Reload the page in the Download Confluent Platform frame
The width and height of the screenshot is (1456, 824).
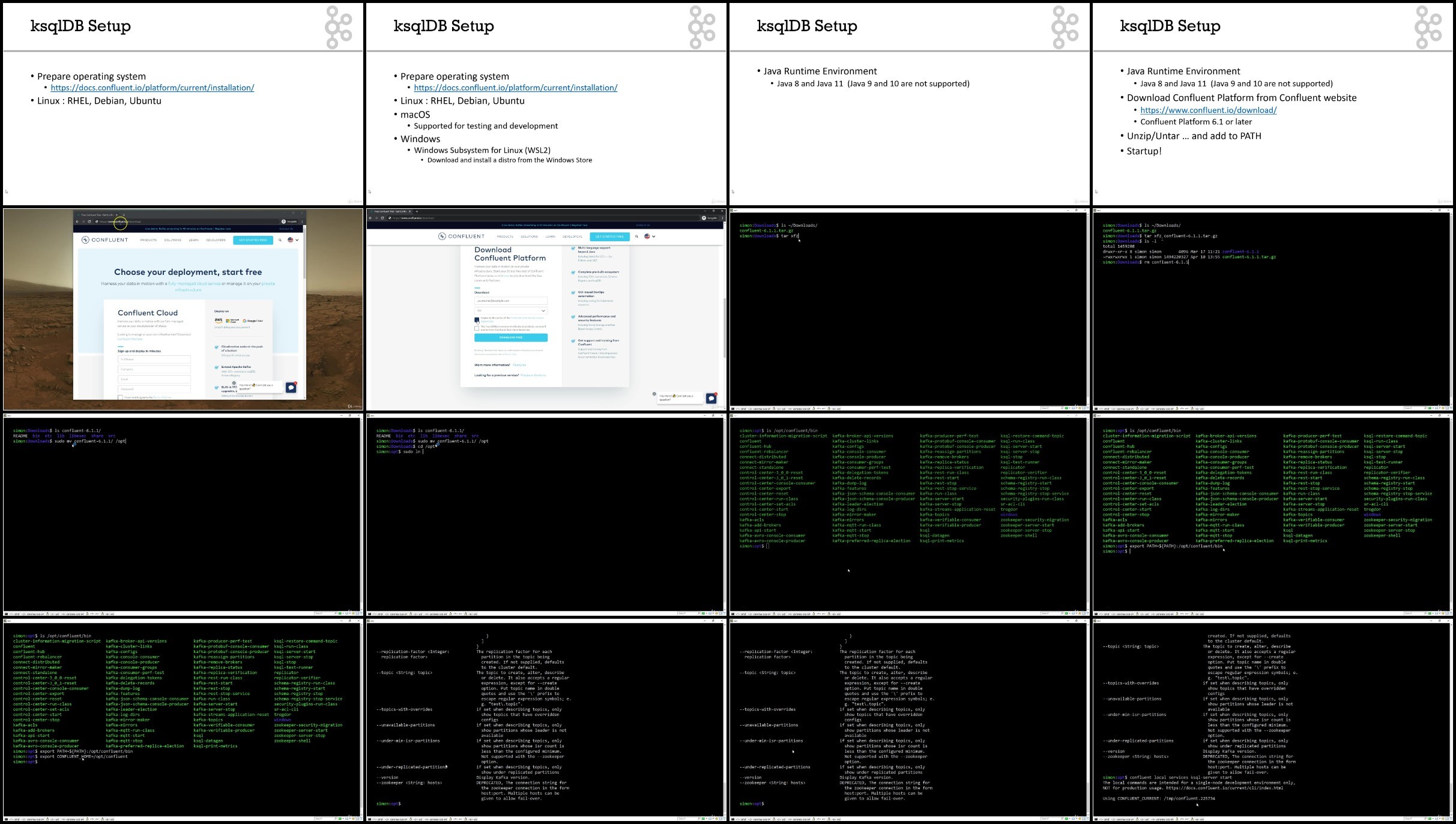coord(382,218)
